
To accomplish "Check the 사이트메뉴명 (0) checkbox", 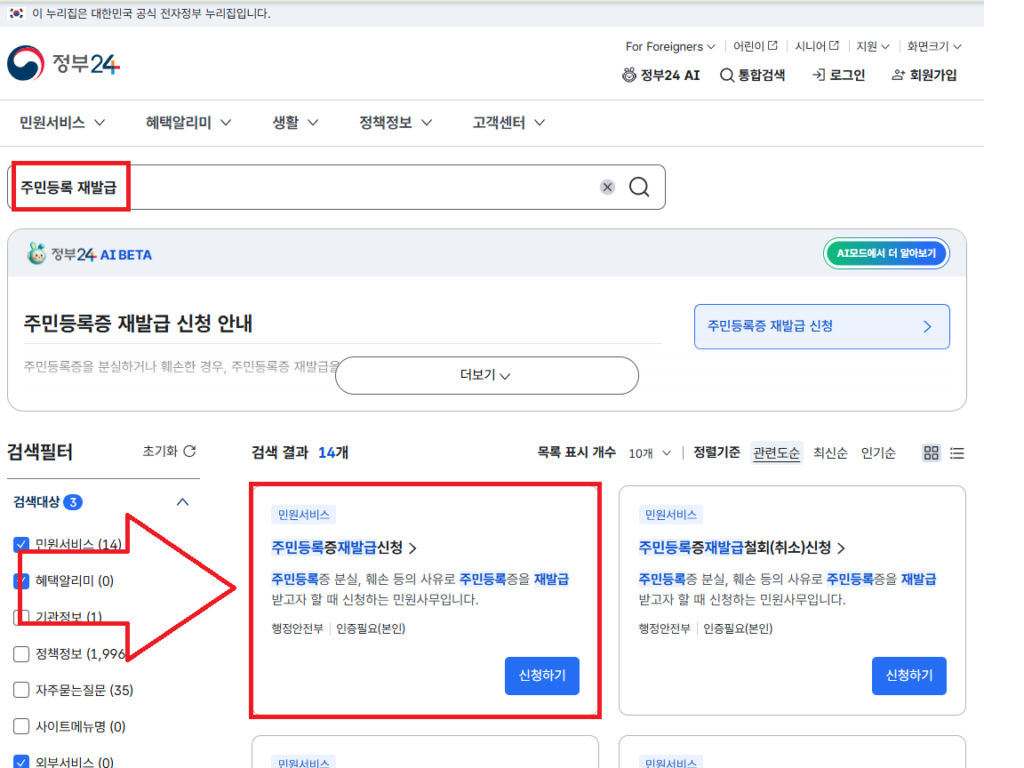I will pos(21,726).
